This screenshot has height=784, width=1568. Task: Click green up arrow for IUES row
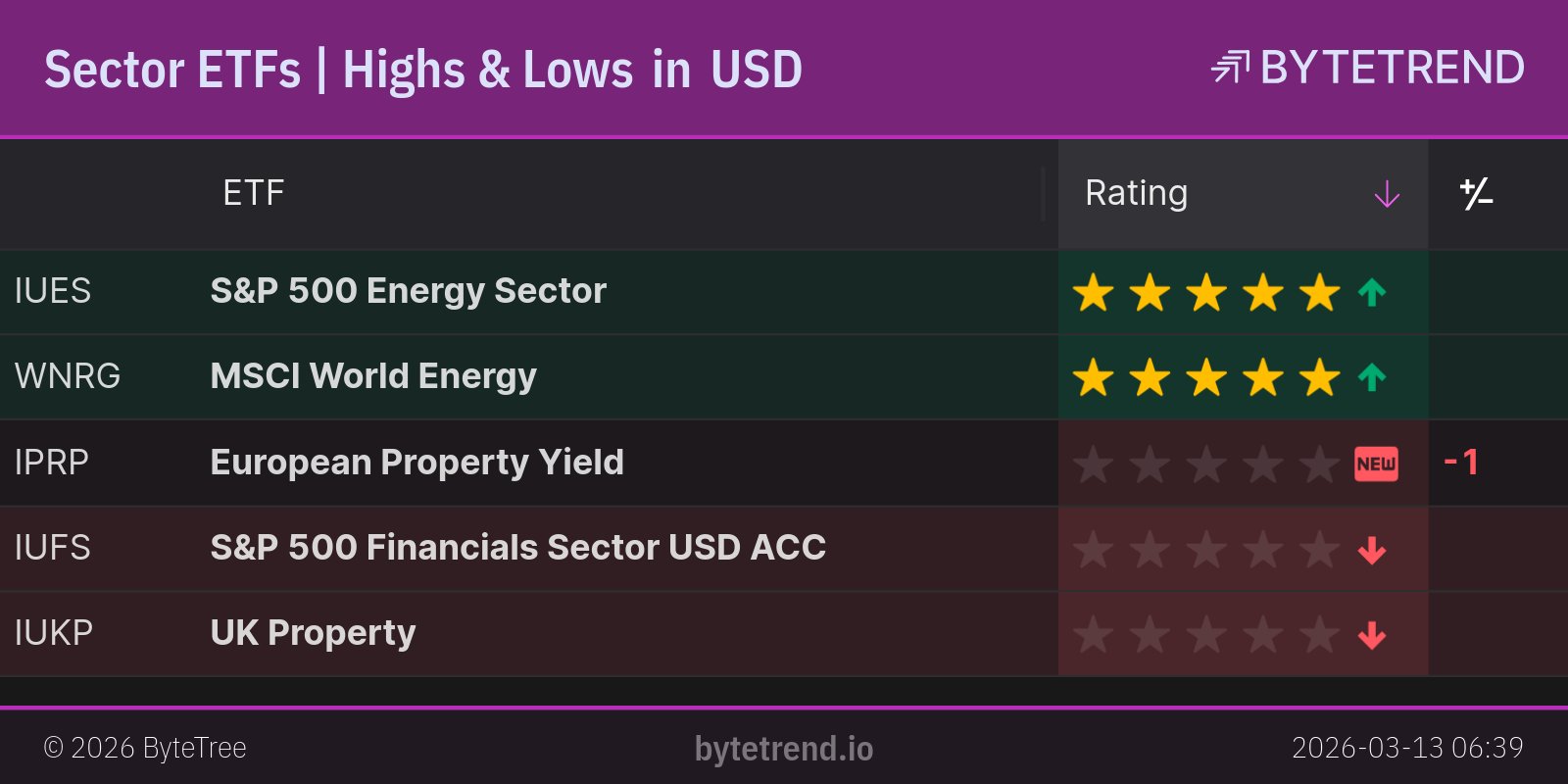[1372, 292]
